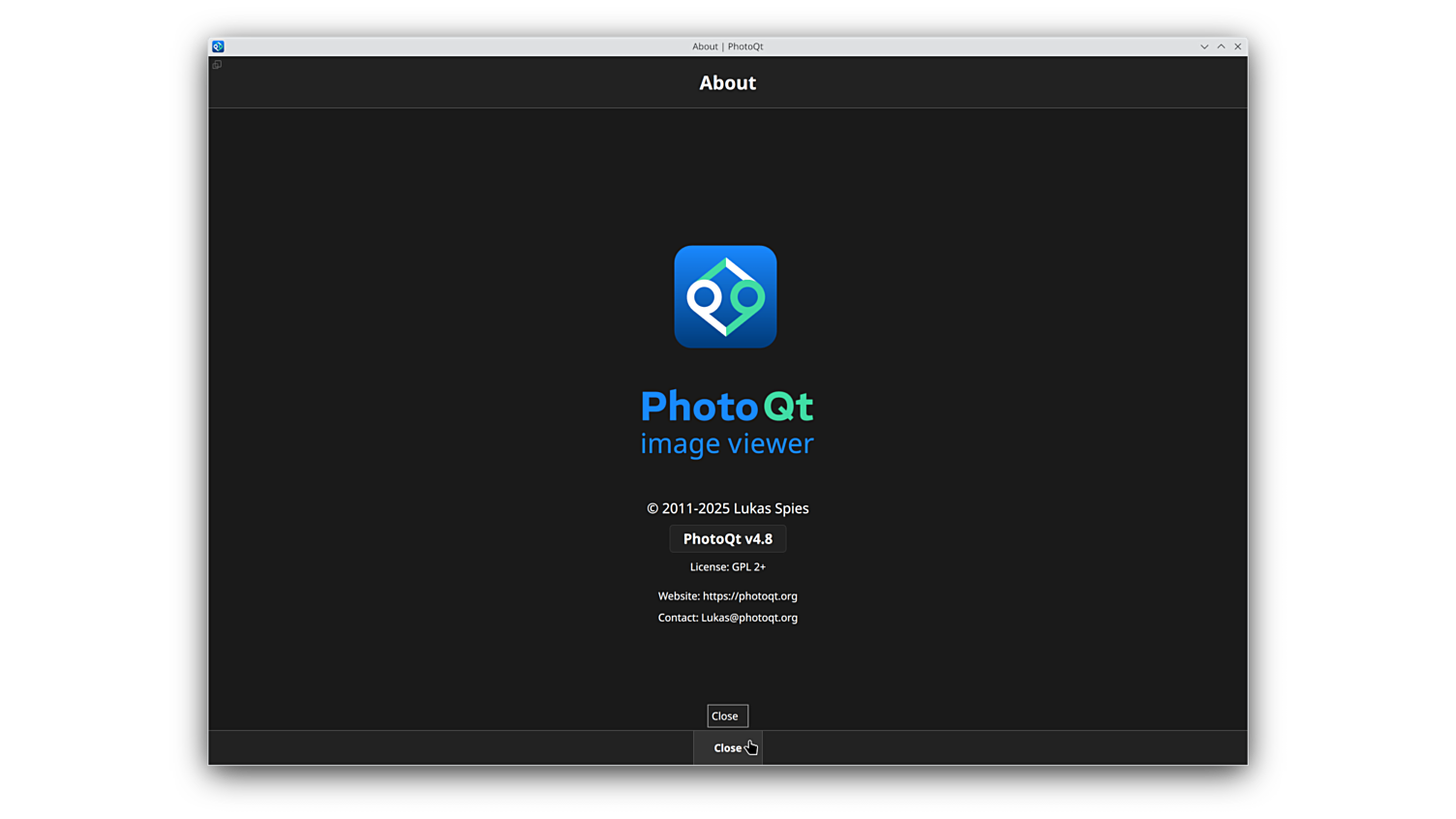Click the popout window icon below the title bar

tap(217, 65)
